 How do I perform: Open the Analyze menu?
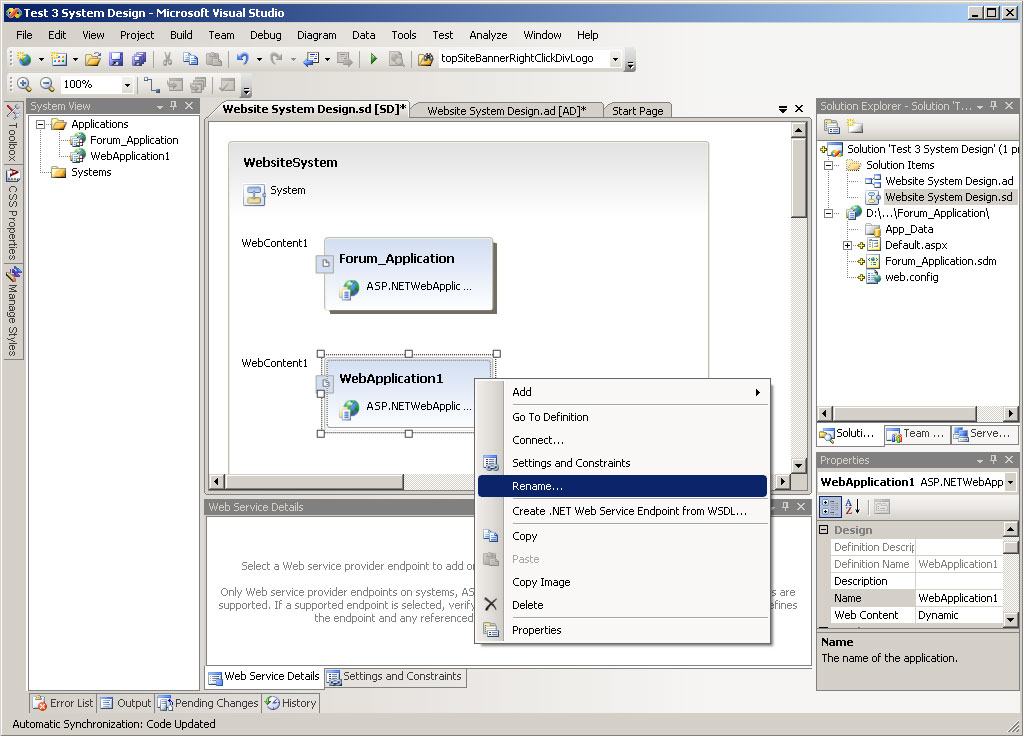488,35
